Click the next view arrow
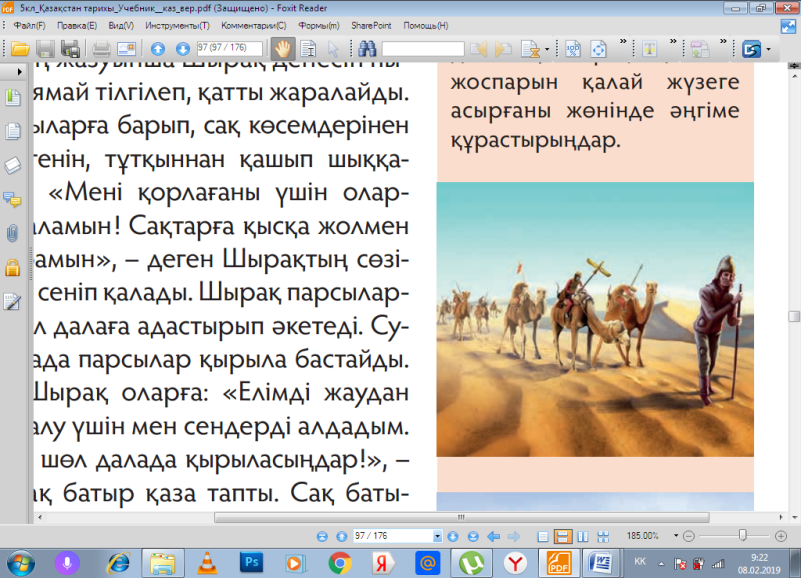Image resolution: width=801 pixels, height=578 pixels. point(514,536)
